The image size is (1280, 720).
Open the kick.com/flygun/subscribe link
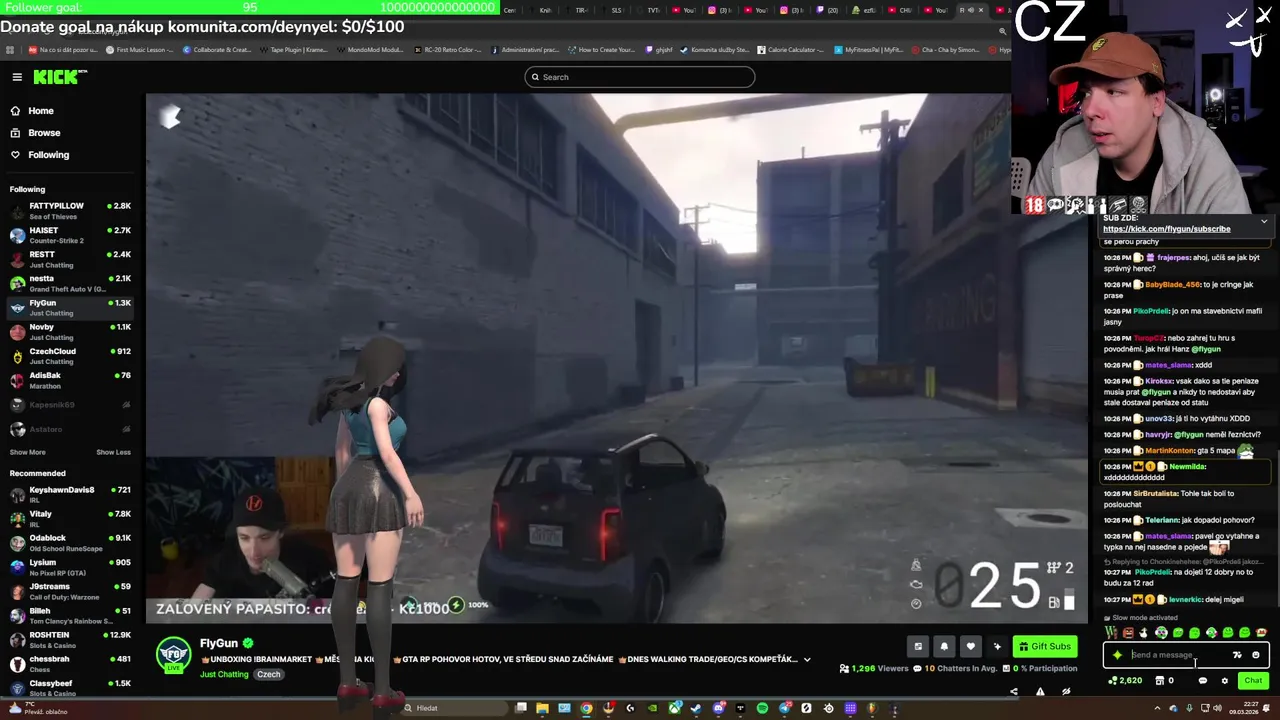click(x=1166, y=229)
